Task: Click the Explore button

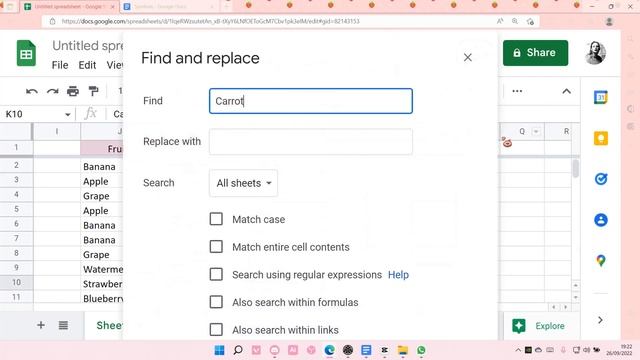Action: pyautogui.click(x=539, y=326)
